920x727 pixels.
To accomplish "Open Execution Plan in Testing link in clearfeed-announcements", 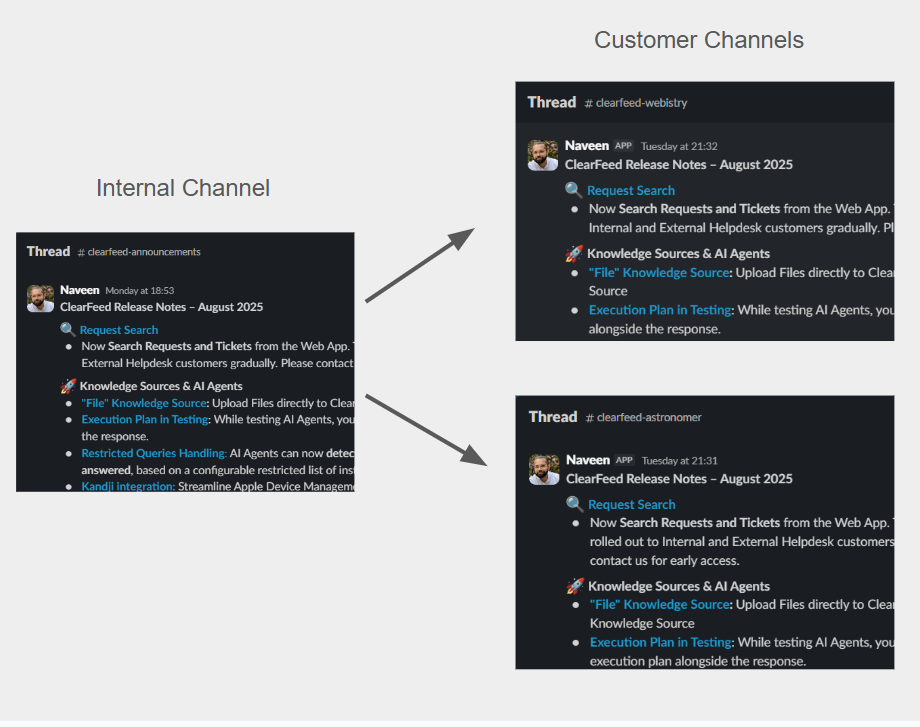I will [x=145, y=420].
